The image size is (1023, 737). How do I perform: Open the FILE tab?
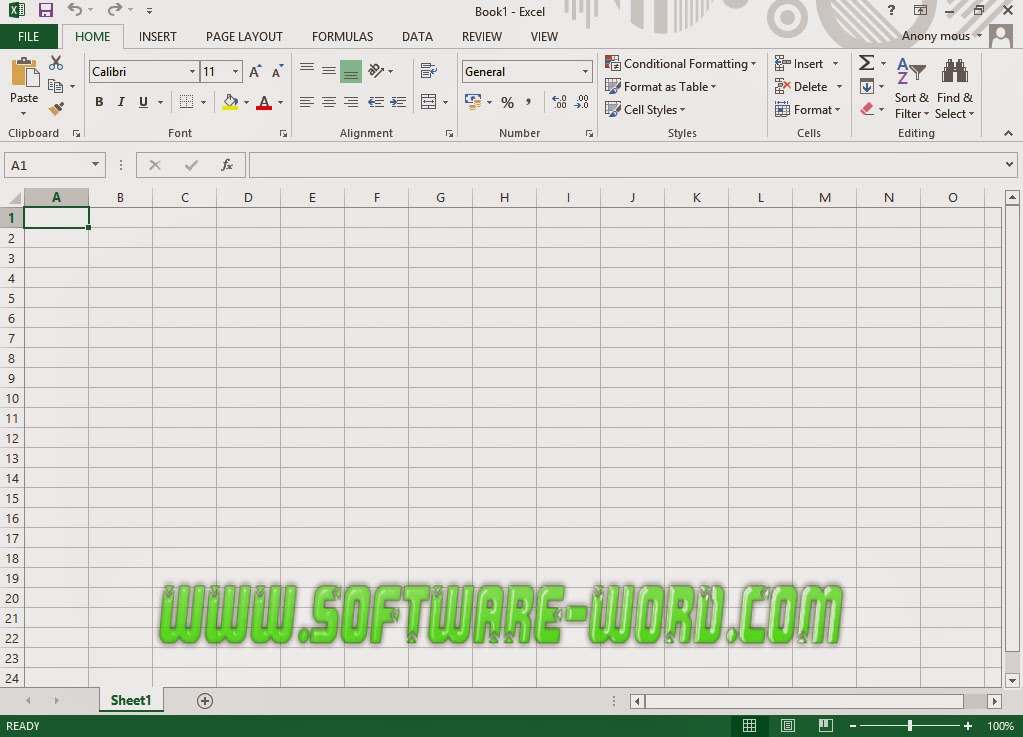[29, 37]
